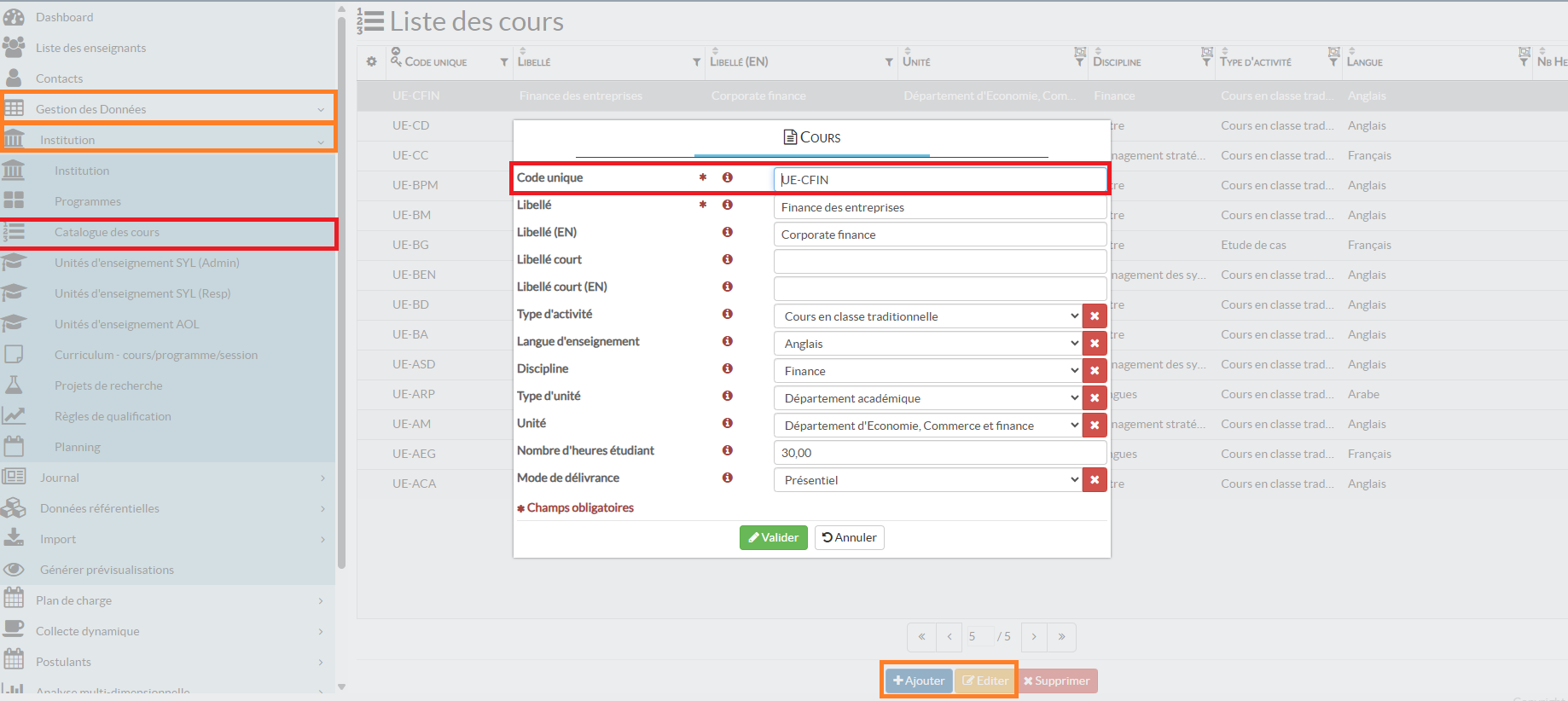Click the Ajouter button below the table
Viewport: 1568px width, 701px height.
click(x=919, y=681)
